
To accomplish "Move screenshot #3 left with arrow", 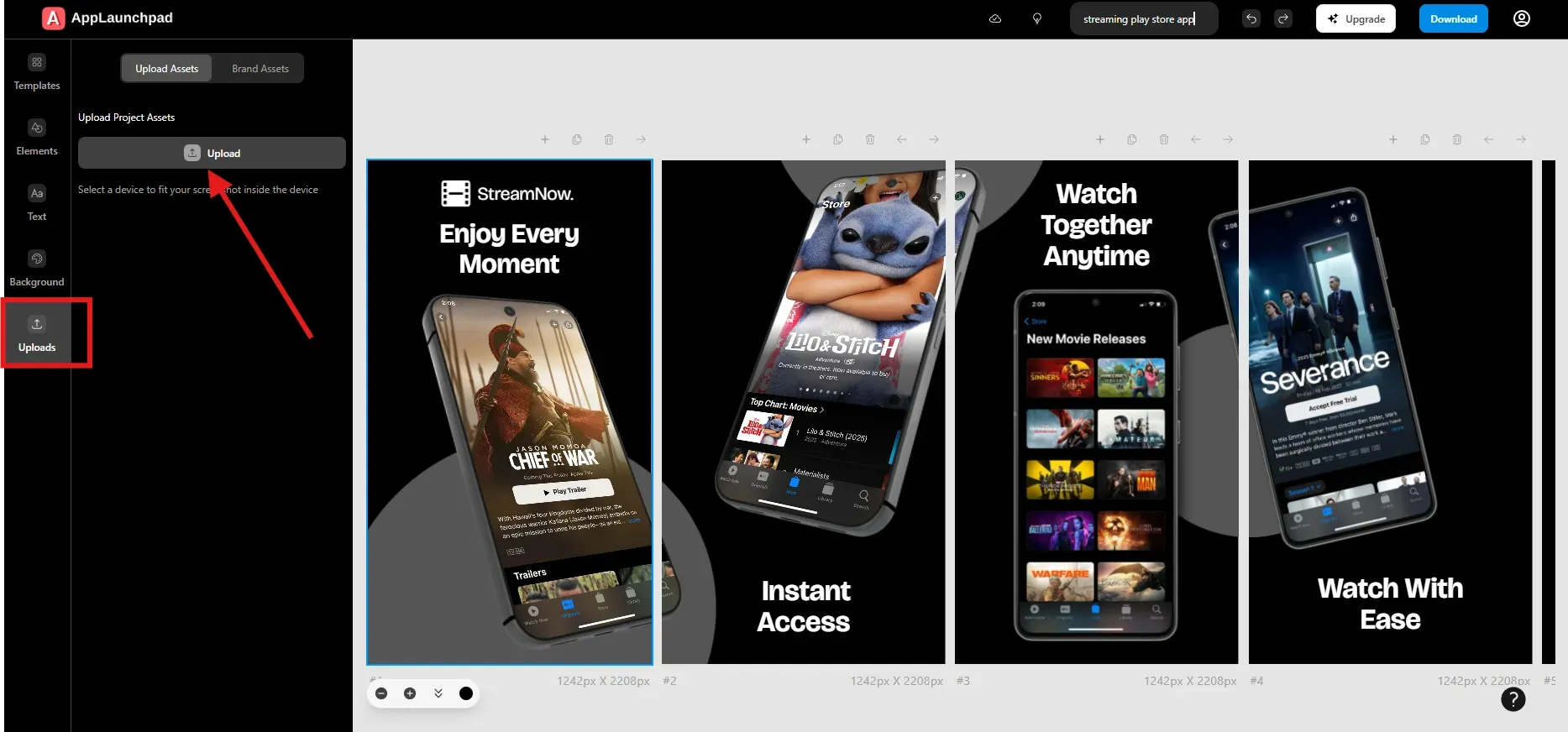I will tap(1196, 139).
